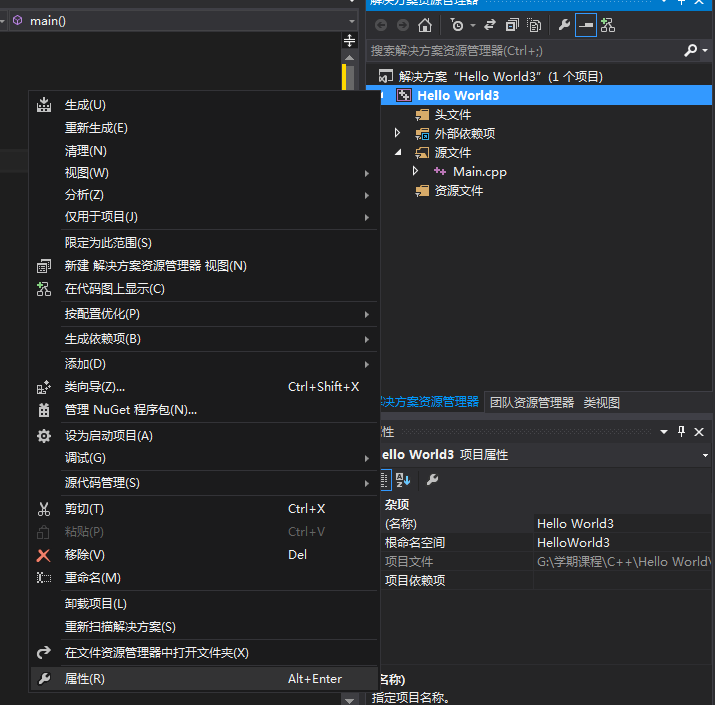Image resolution: width=715 pixels, height=705 pixels.
Task: Click 属性(R) at the bottom of the menu
Action: [203, 679]
